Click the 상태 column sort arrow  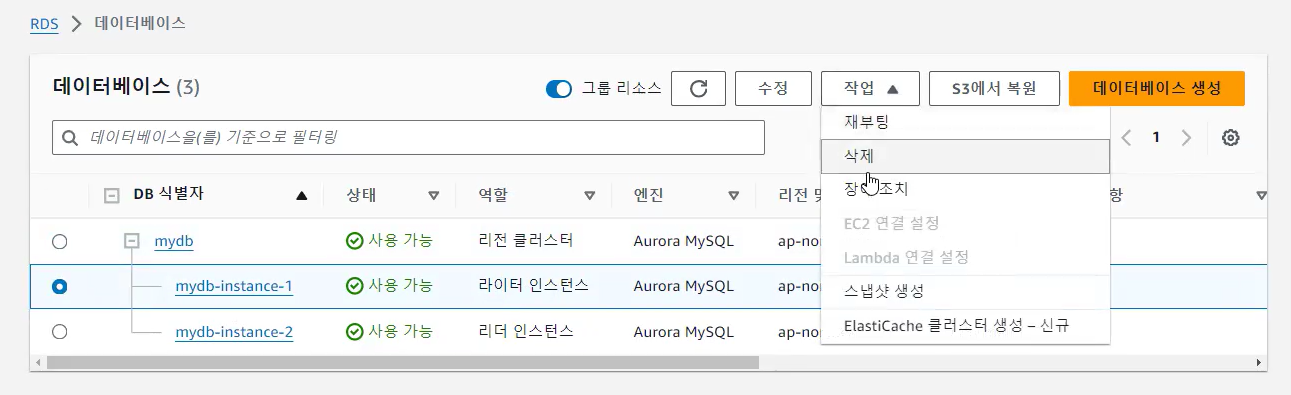433,195
